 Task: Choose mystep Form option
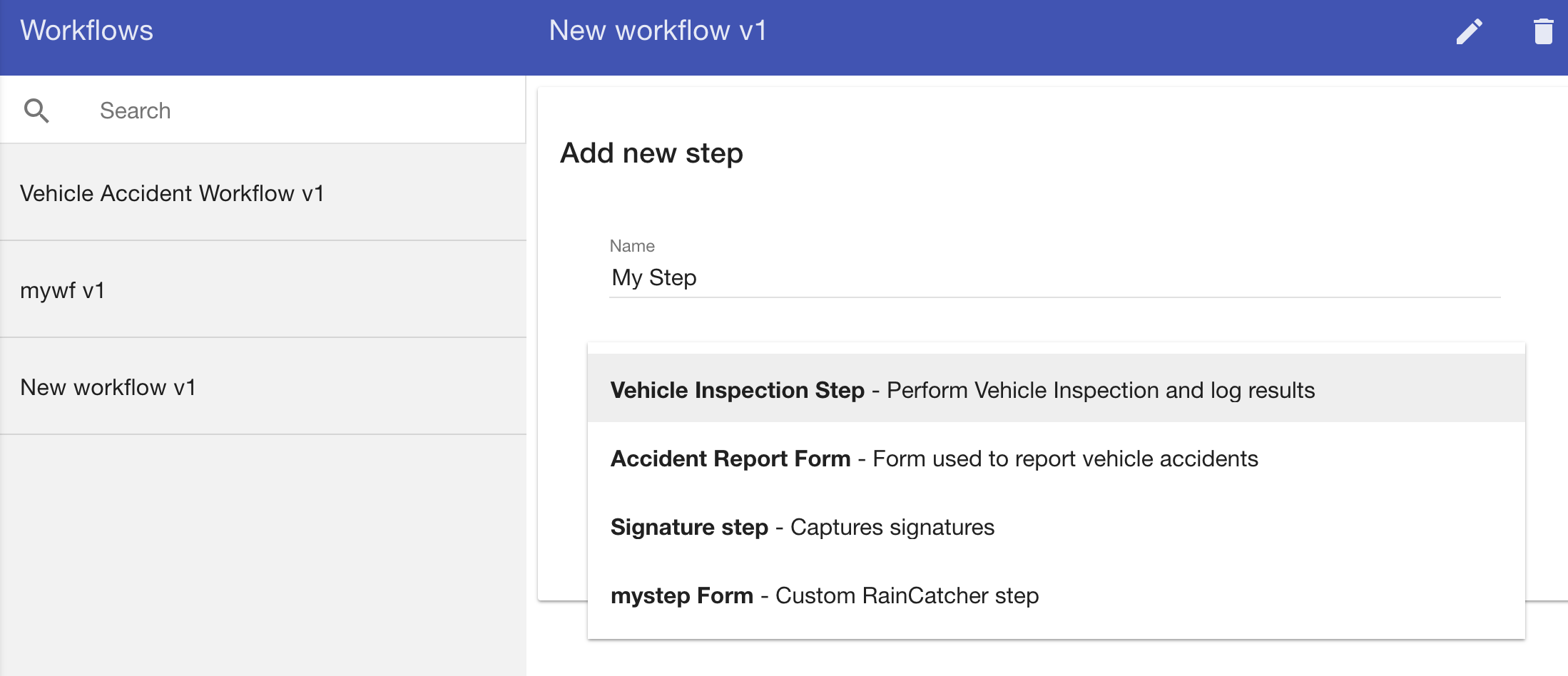[1057, 595]
